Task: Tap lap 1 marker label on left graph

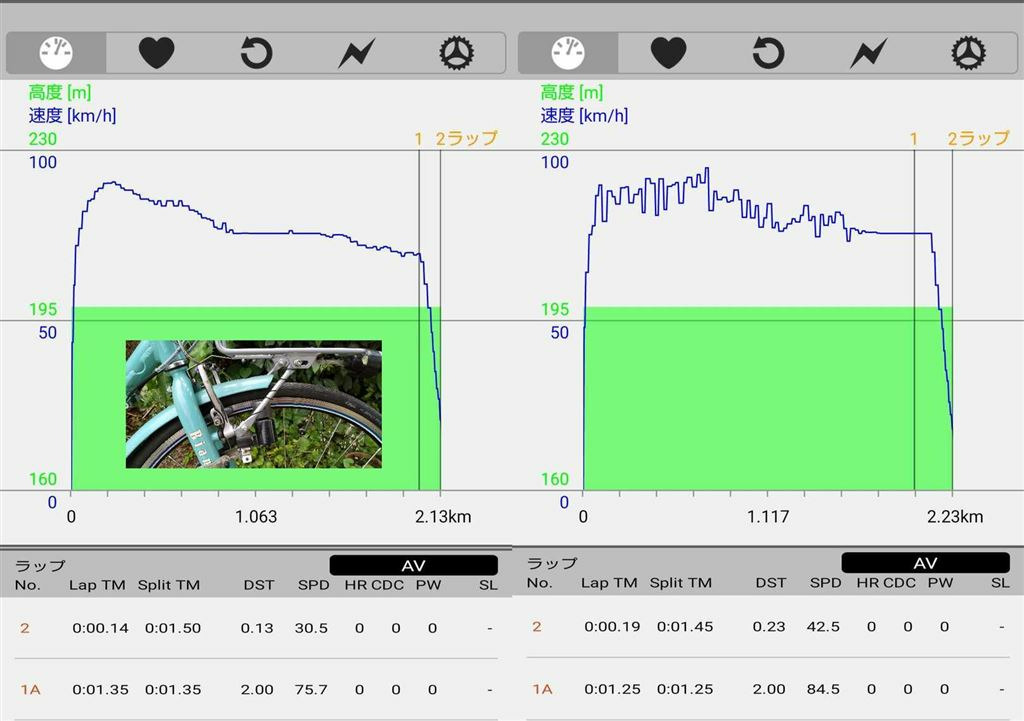Action: pos(419,138)
